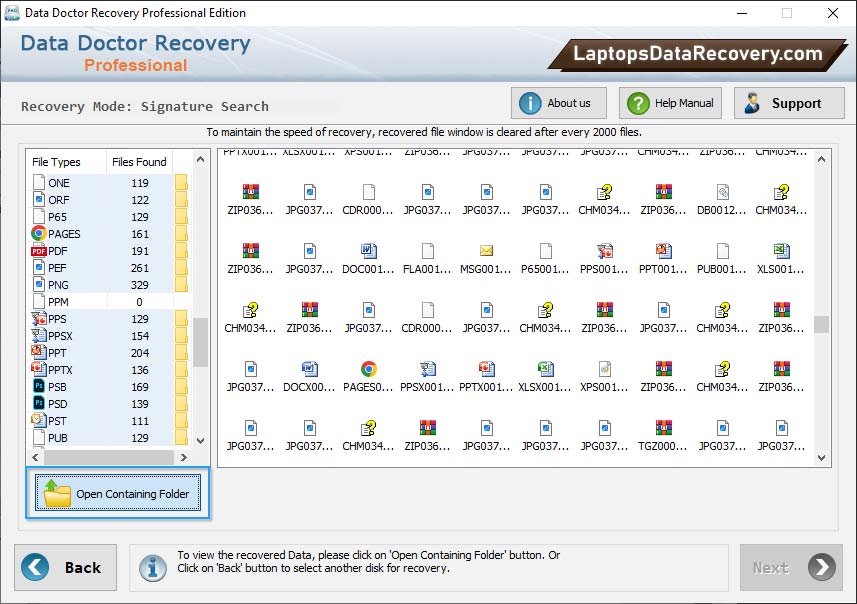This screenshot has width=857, height=604.
Task: Select the MSG001 envelope file icon
Action: [486, 250]
